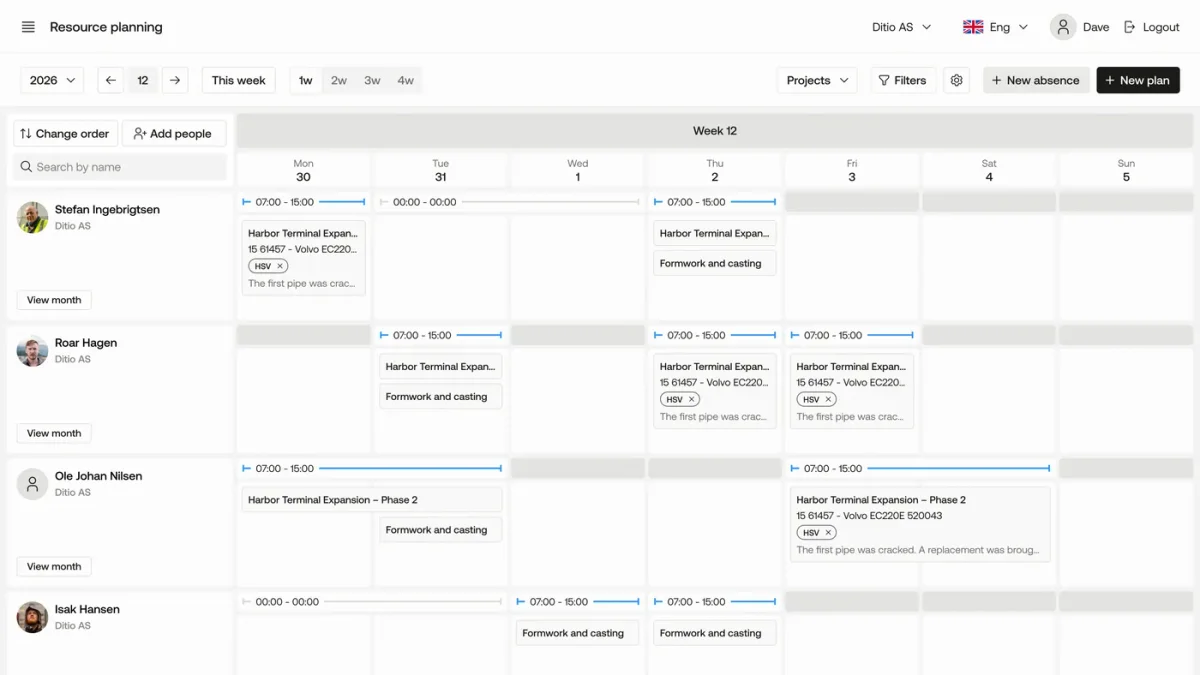Click the Resource planning page title

(106, 27)
